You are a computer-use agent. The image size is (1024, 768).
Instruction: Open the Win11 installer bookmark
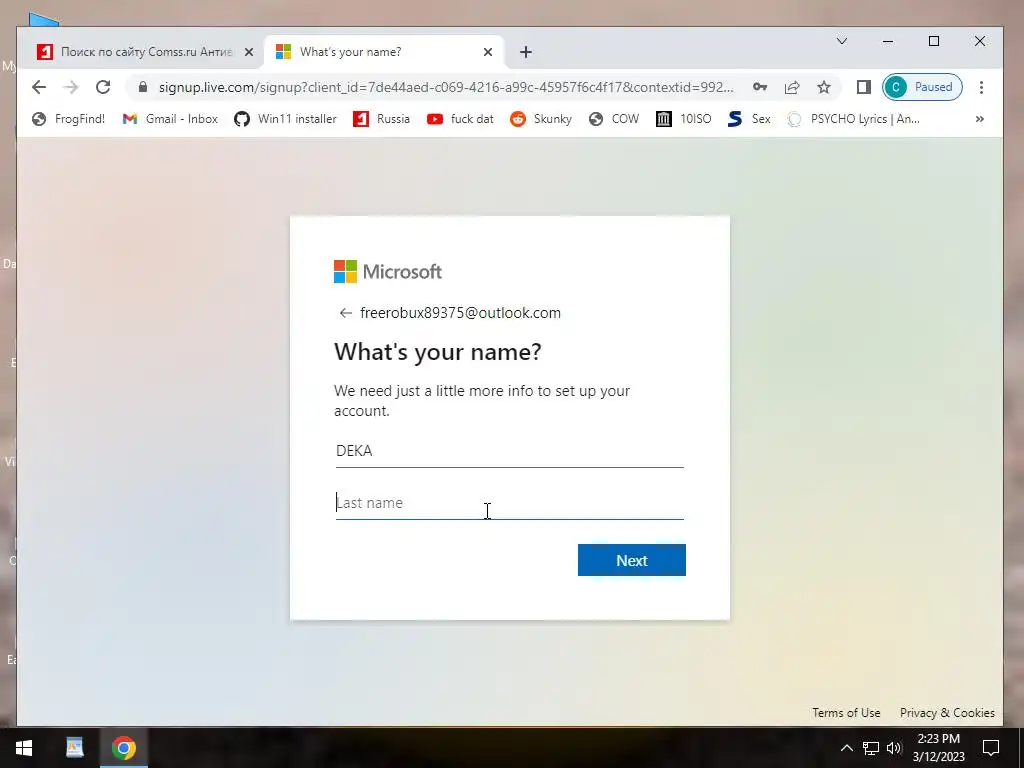(285, 119)
